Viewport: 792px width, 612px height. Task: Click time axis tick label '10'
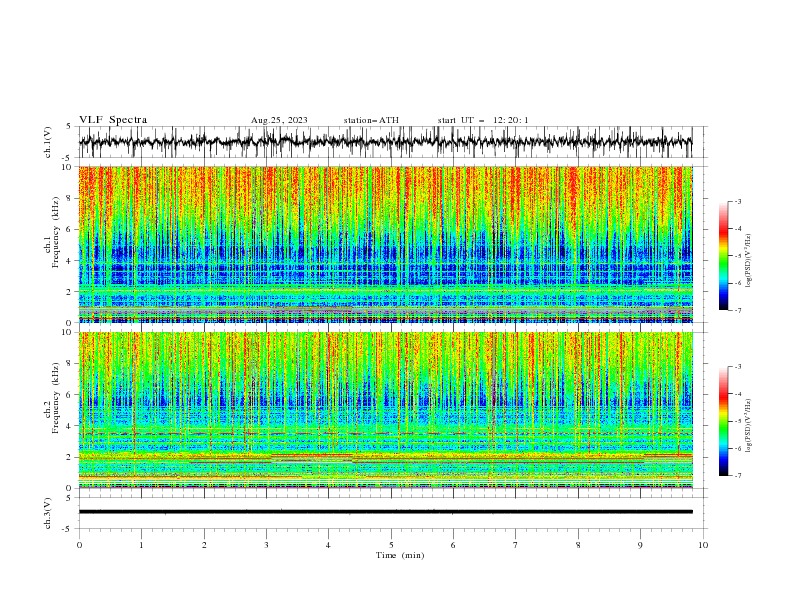tap(703, 545)
